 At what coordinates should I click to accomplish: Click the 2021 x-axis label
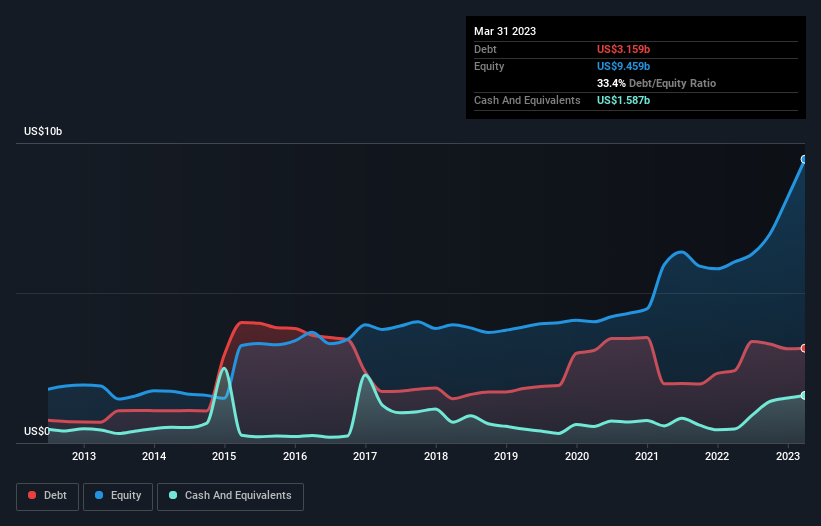[x=647, y=456]
